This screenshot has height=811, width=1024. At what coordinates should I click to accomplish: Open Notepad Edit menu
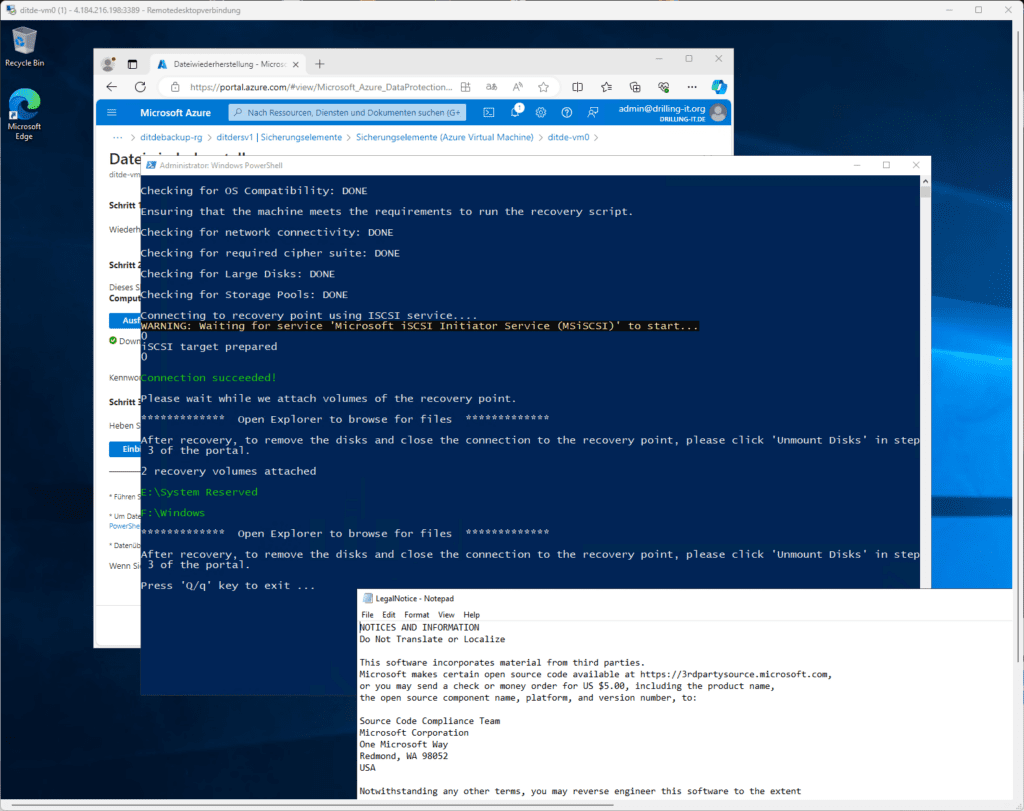(389, 614)
